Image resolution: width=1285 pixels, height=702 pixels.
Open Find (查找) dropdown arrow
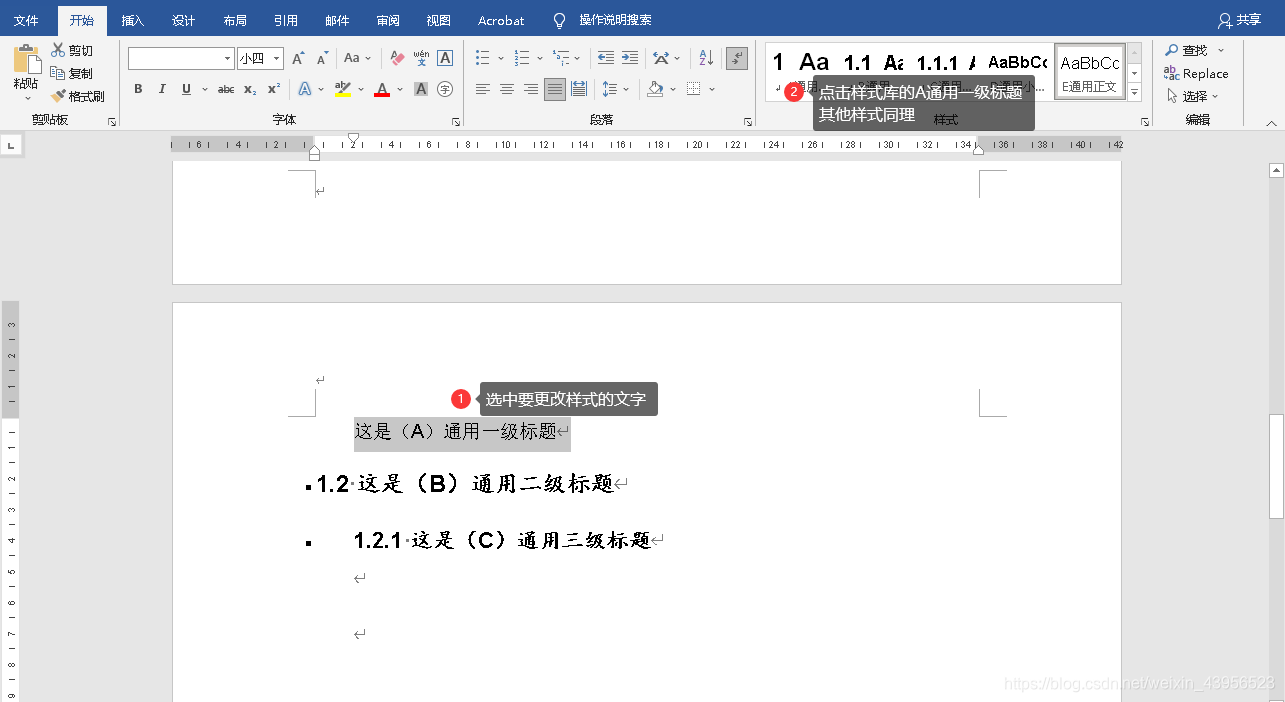coord(1221,50)
